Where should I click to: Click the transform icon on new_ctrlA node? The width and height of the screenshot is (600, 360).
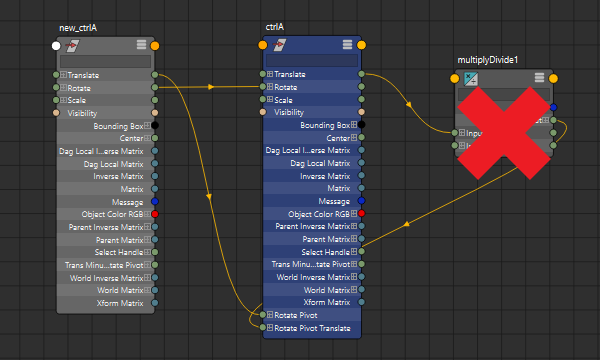72,46
